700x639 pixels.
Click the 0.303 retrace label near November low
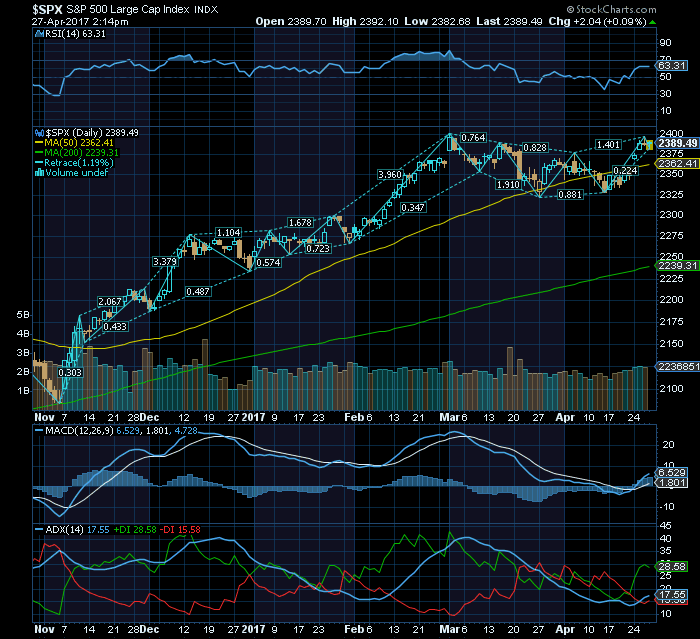click(71, 372)
